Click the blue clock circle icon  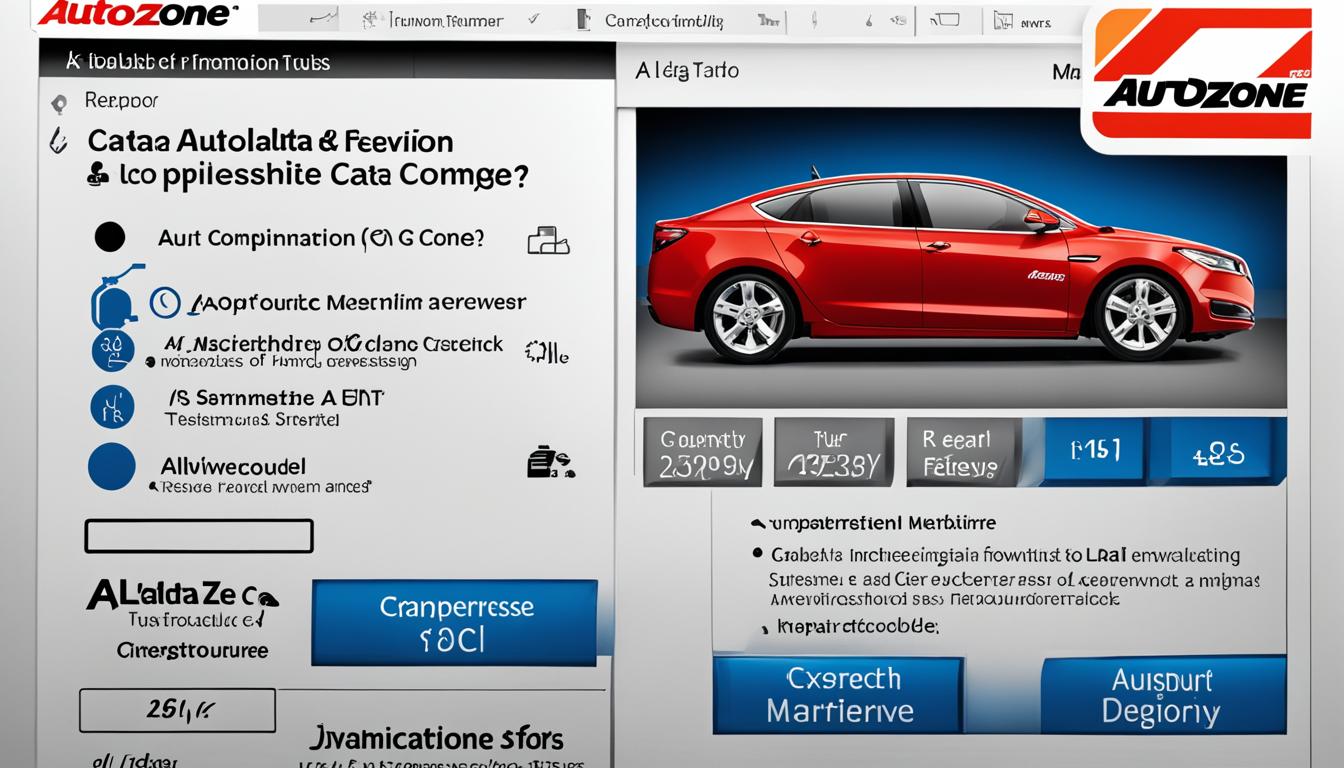[x=165, y=302]
